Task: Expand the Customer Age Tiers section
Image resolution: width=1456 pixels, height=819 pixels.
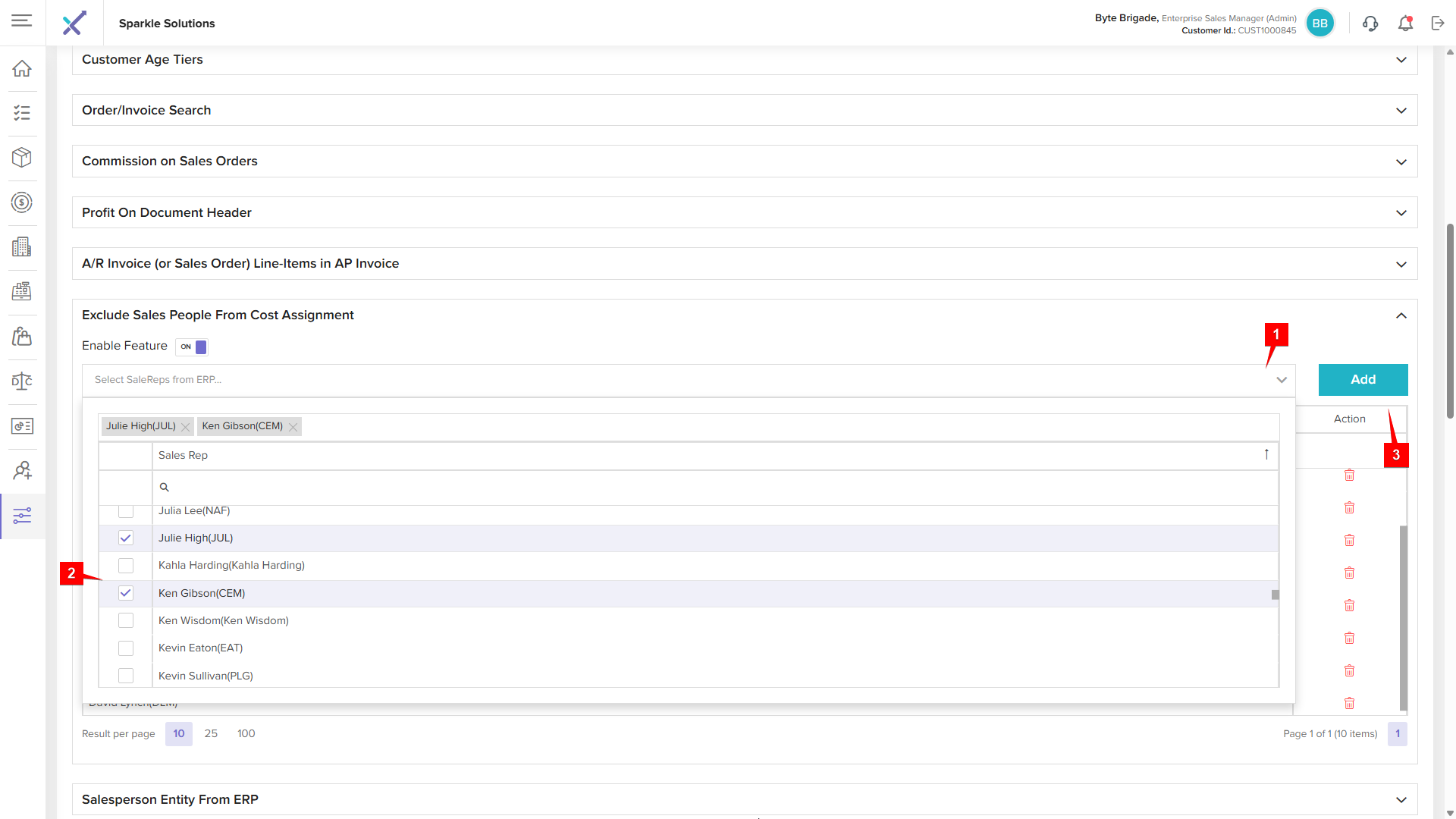Action: tap(1401, 60)
